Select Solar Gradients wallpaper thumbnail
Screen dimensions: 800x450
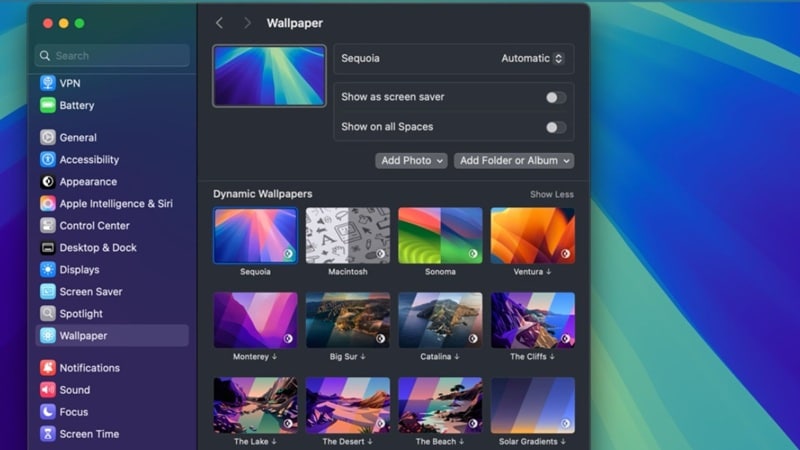click(532, 405)
